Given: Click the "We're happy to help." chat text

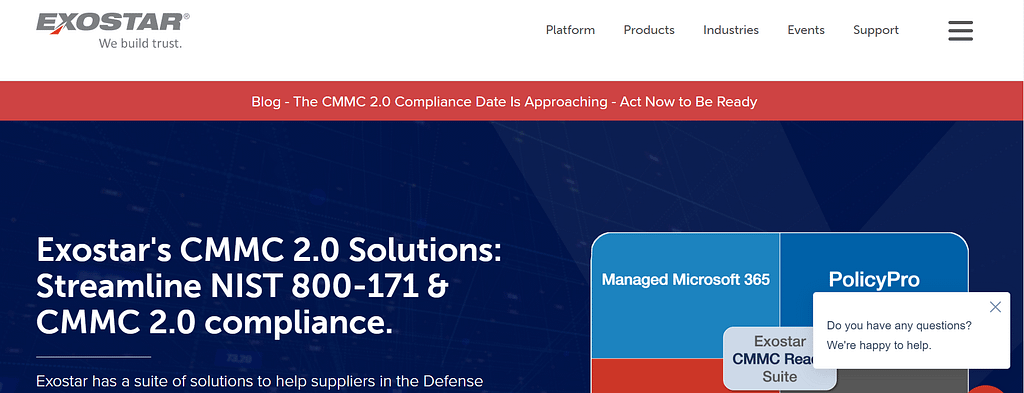Looking at the screenshot, I should coord(879,345).
